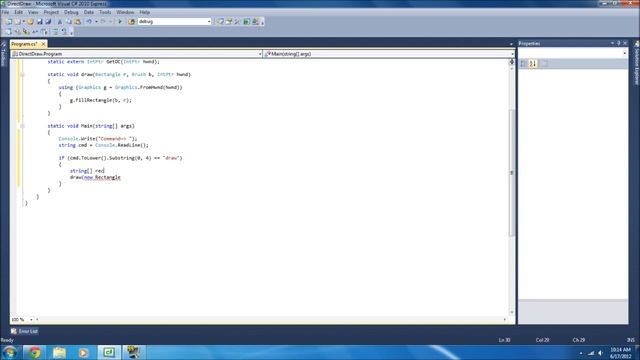Screen dimensions: 640x360
Task: Click the New Project toolbar icon
Action: [8, 22]
